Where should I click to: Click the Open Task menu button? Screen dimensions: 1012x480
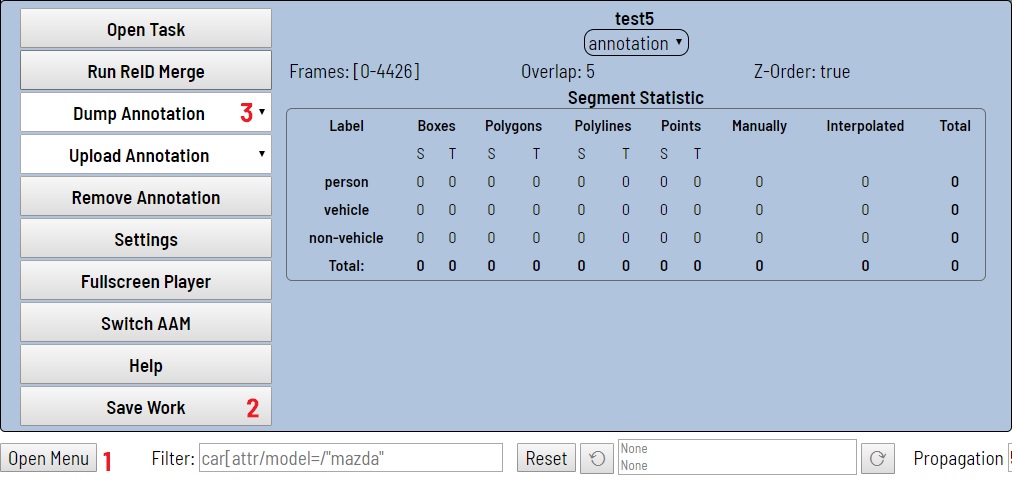coord(146,29)
